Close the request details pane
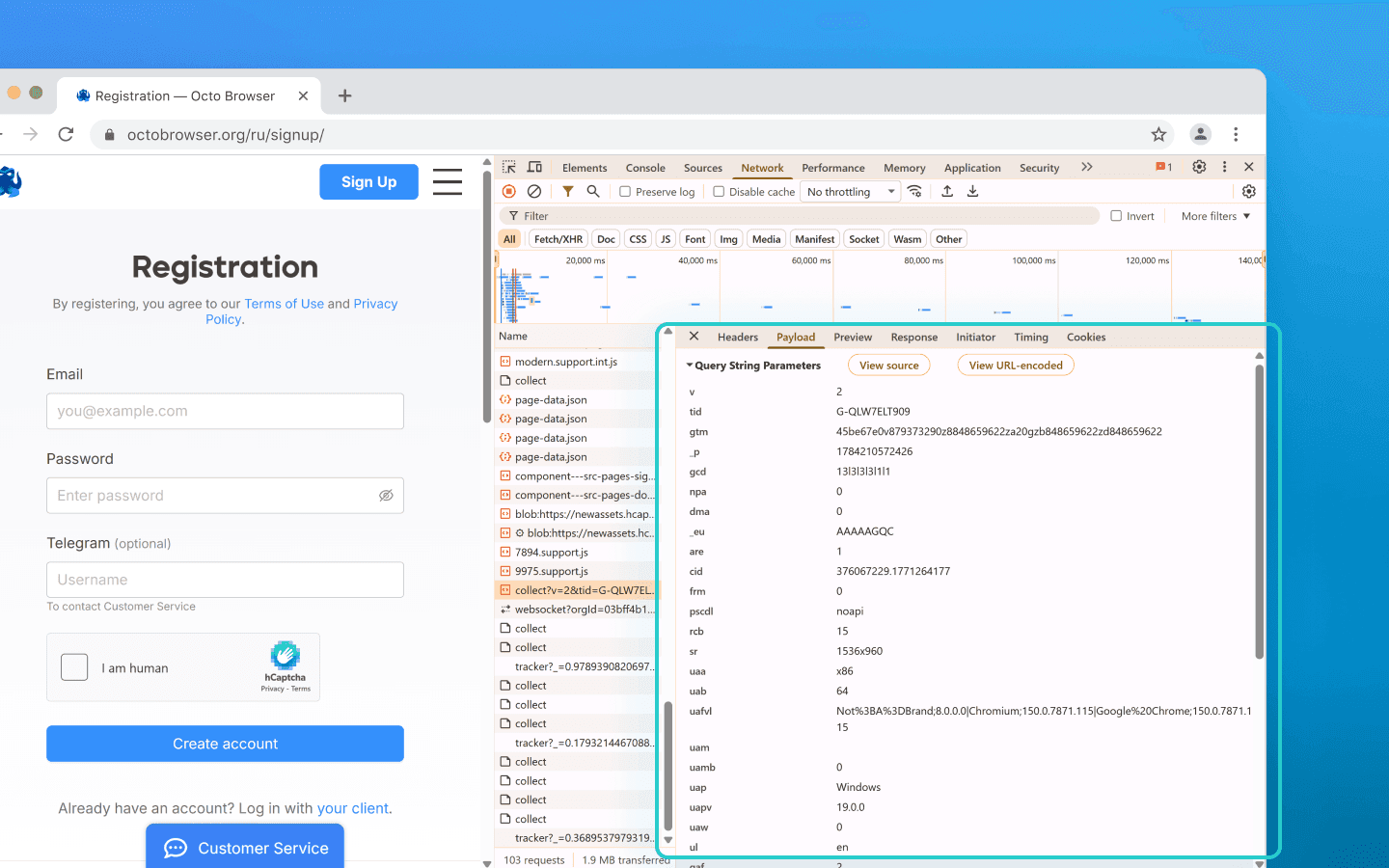The width and height of the screenshot is (1389, 868). (x=694, y=337)
